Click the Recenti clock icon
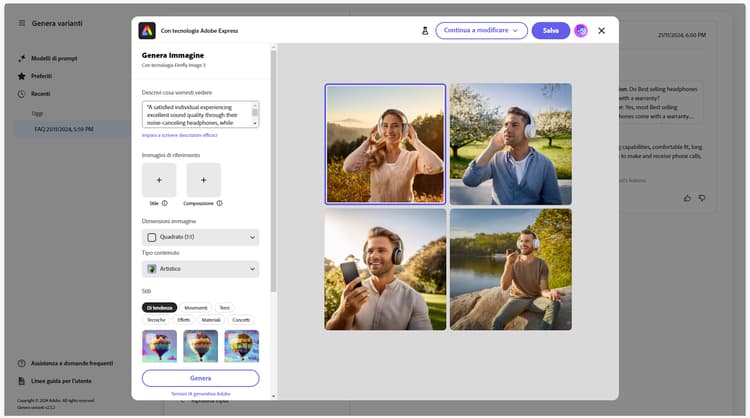Image resolution: width=750 pixels, height=418 pixels. pos(22,94)
